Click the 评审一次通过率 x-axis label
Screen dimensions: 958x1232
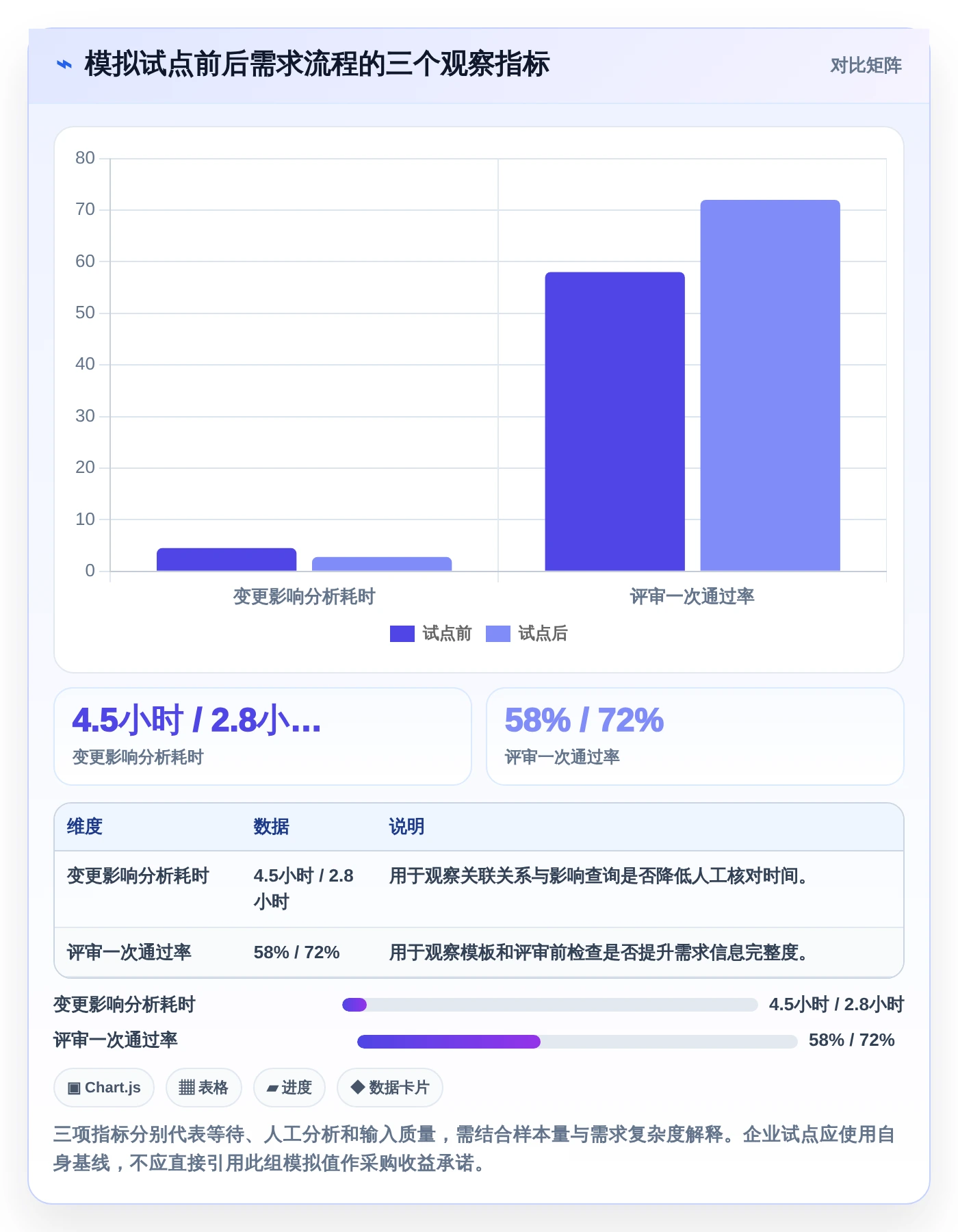pyautogui.click(x=692, y=597)
